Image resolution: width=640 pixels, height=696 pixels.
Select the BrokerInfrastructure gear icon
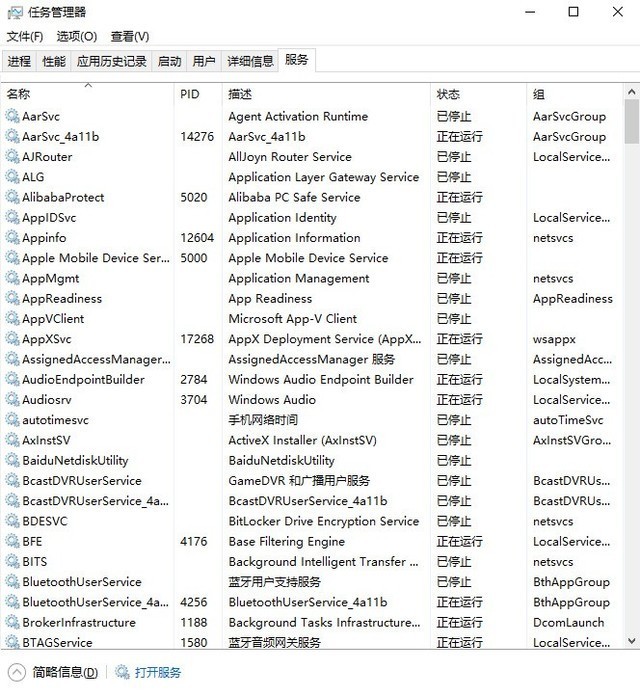pyautogui.click(x=12, y=622)
